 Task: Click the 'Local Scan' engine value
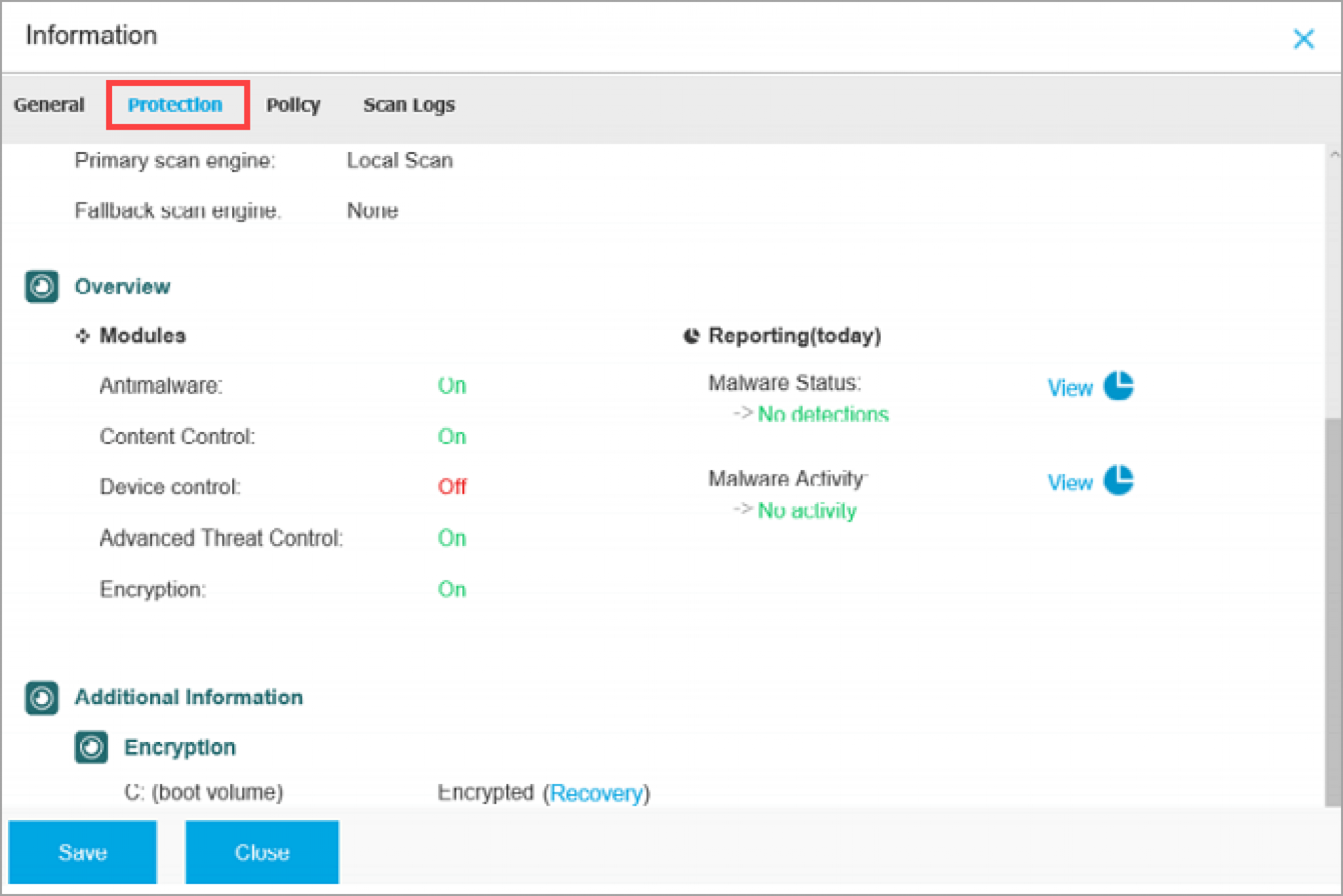point(400,161)
